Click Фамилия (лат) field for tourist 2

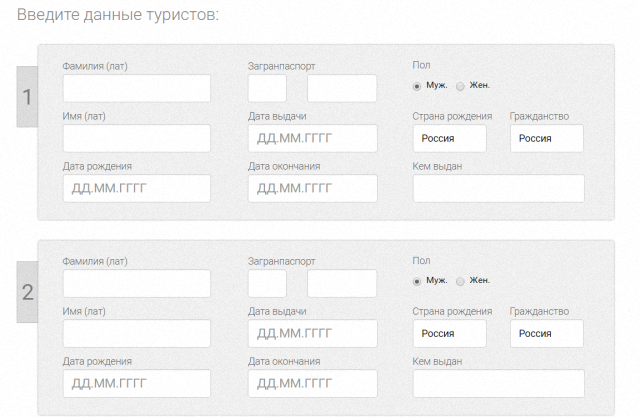[137, 283]
